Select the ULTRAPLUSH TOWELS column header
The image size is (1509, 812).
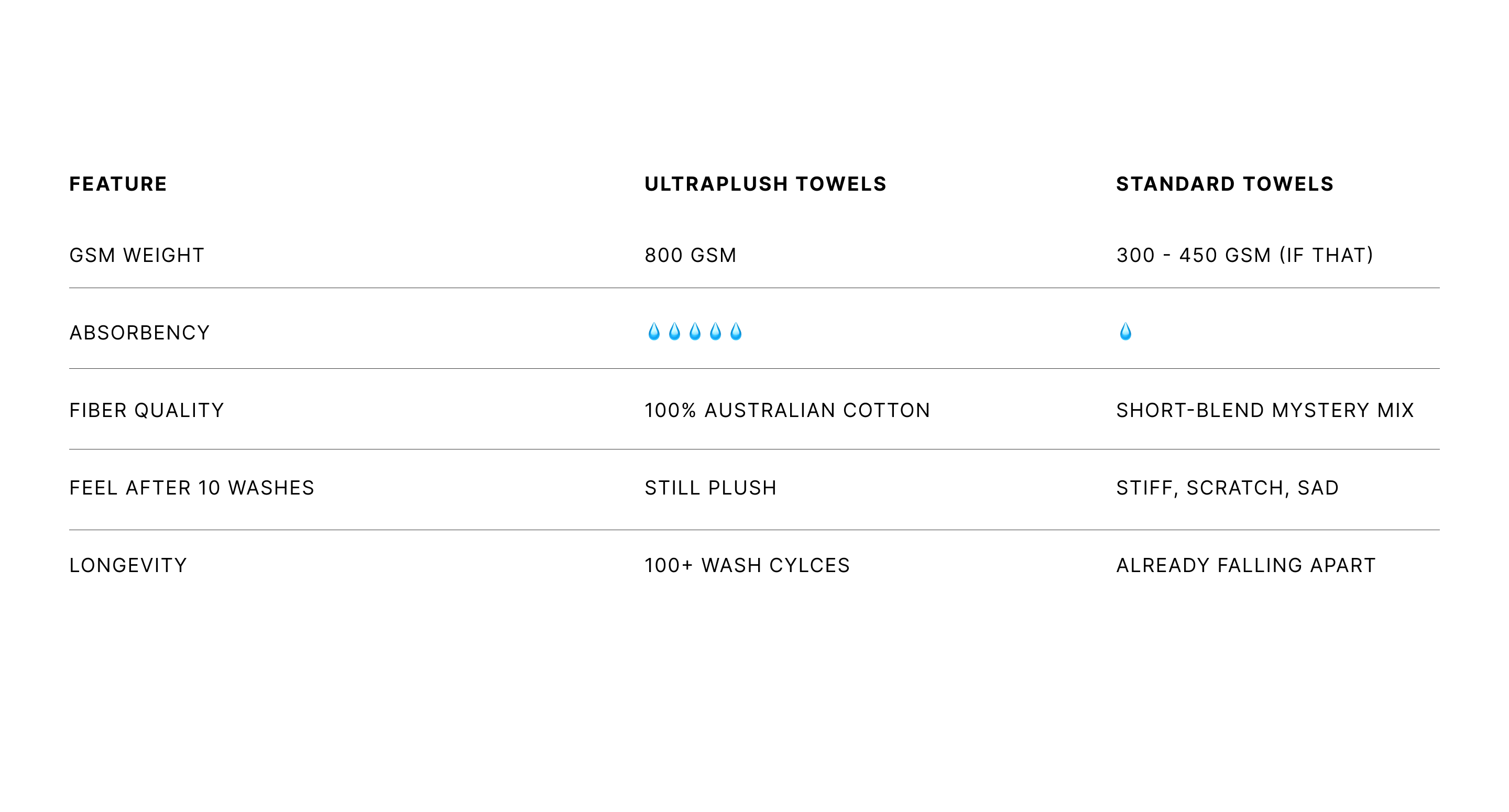(766, 184)
